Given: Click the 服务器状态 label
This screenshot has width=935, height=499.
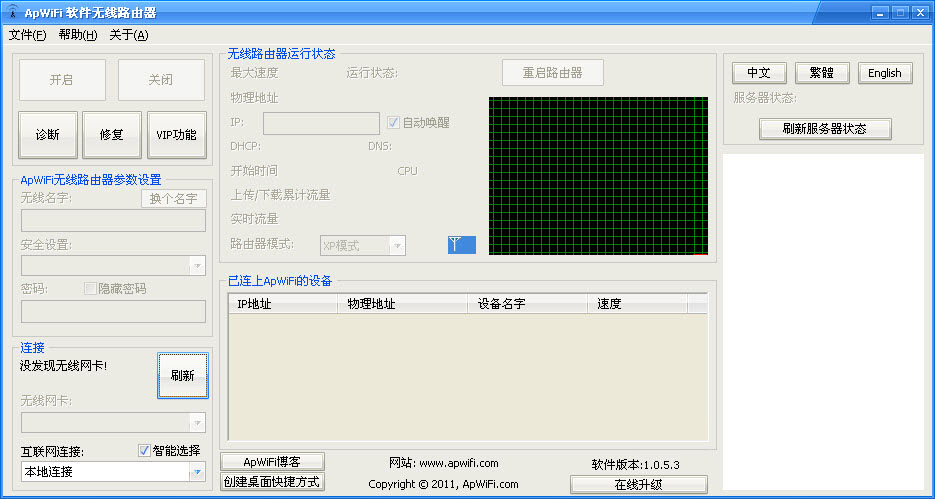Looking at the screenshot, I should click(x=765, y=98).
